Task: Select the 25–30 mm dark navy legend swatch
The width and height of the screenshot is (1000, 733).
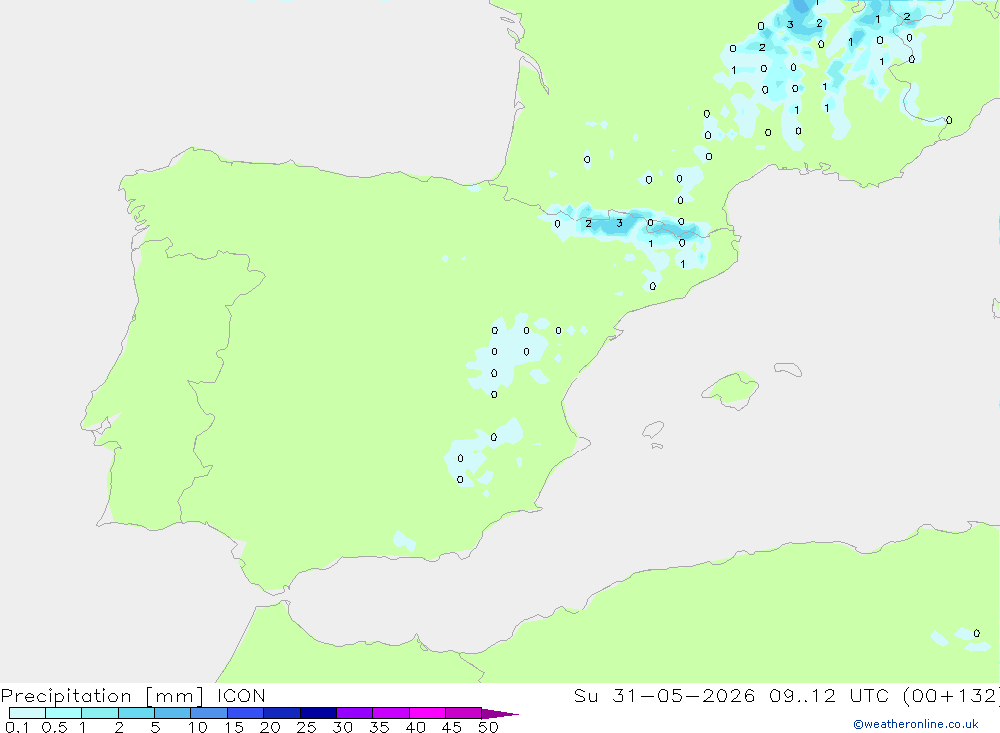Action: [318, 713]
